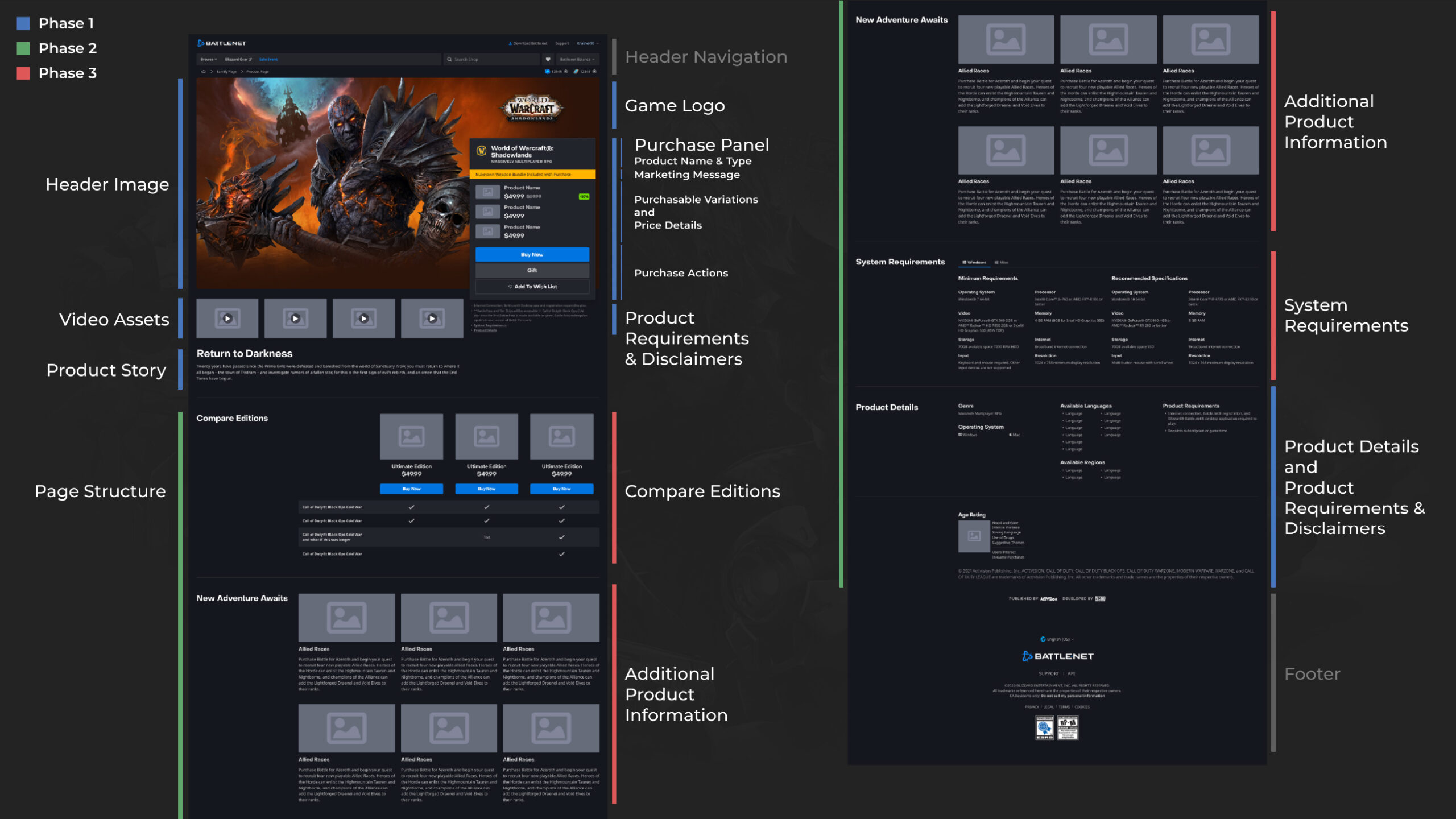Click the Age Rating image placeholder
Image resolution: width=1456 pixels, height=819 pixels.
point(974,536)
